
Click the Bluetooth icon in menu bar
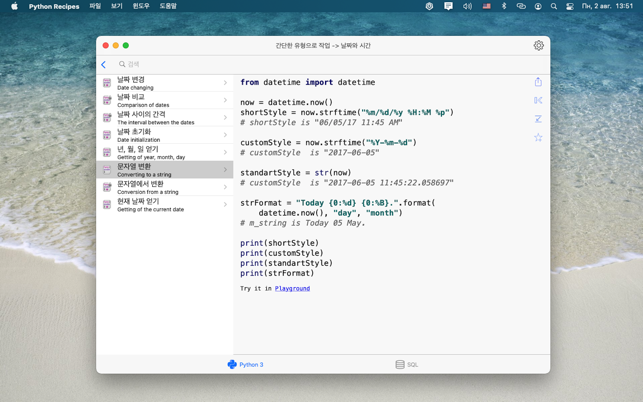coord(504,6)
